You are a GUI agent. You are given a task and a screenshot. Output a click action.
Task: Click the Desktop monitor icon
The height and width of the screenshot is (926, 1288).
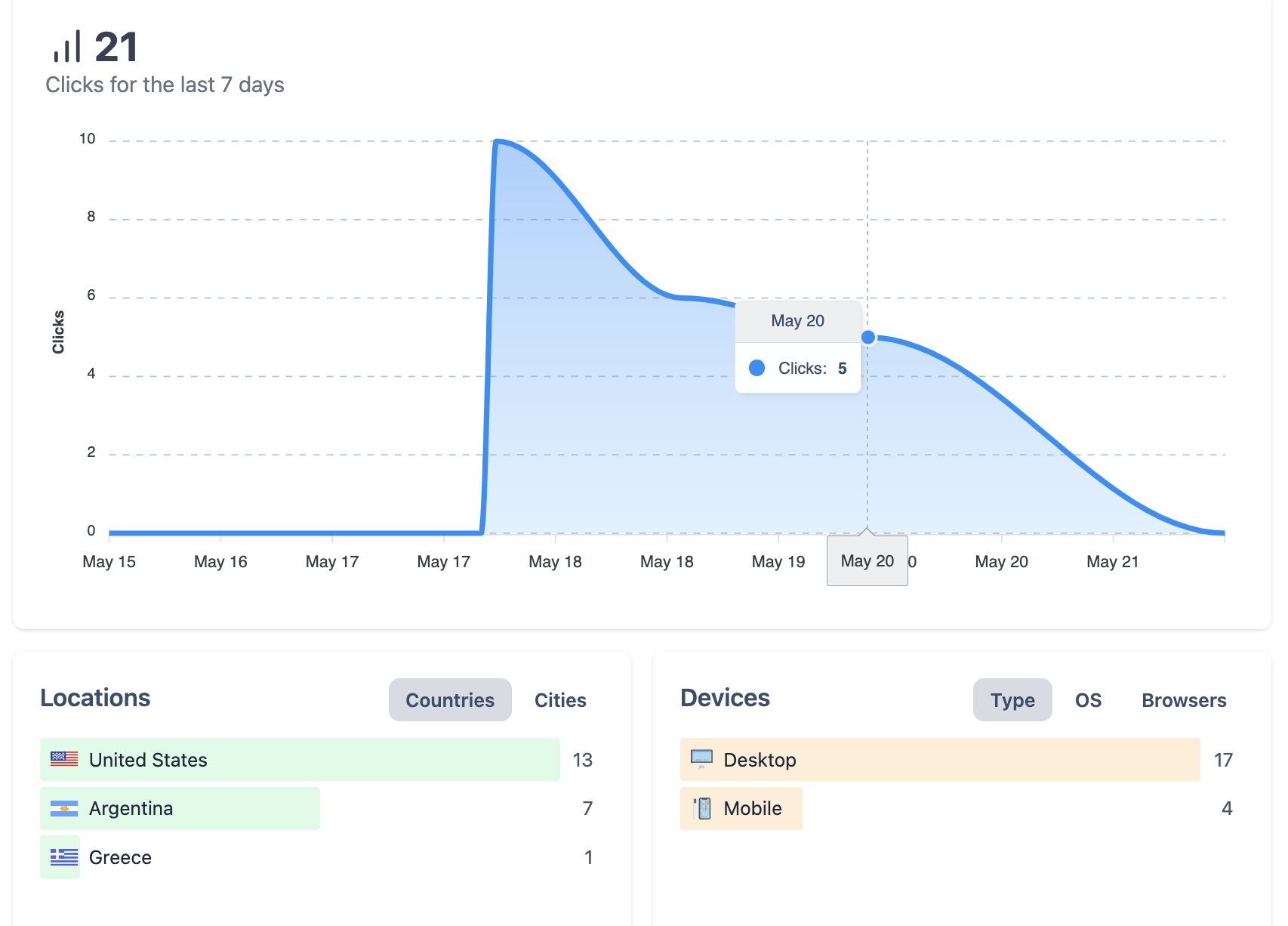[x=701, y=760]
